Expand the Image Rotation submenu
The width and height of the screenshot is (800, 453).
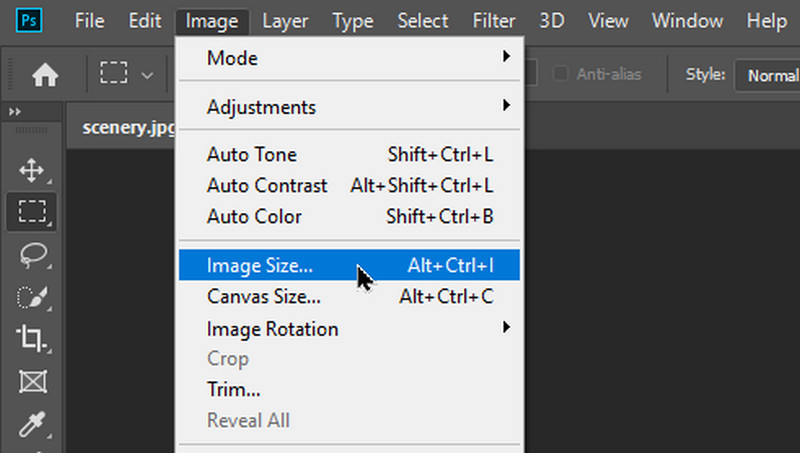(x=350, y=328)
